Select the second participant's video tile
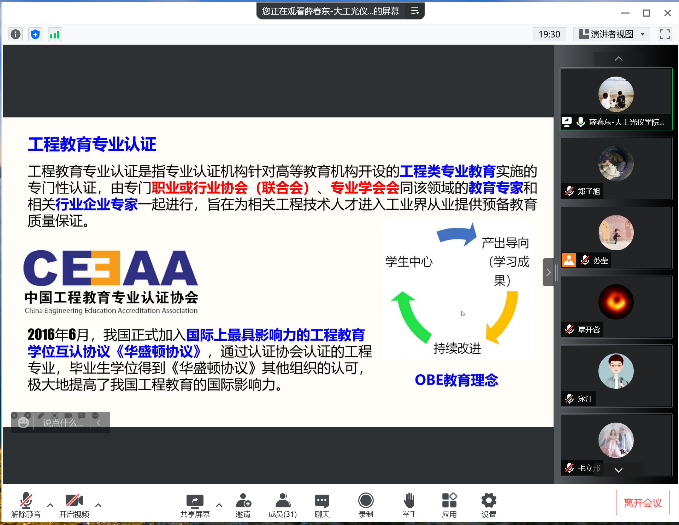This screenshot has width=679, height=525. 616,168
